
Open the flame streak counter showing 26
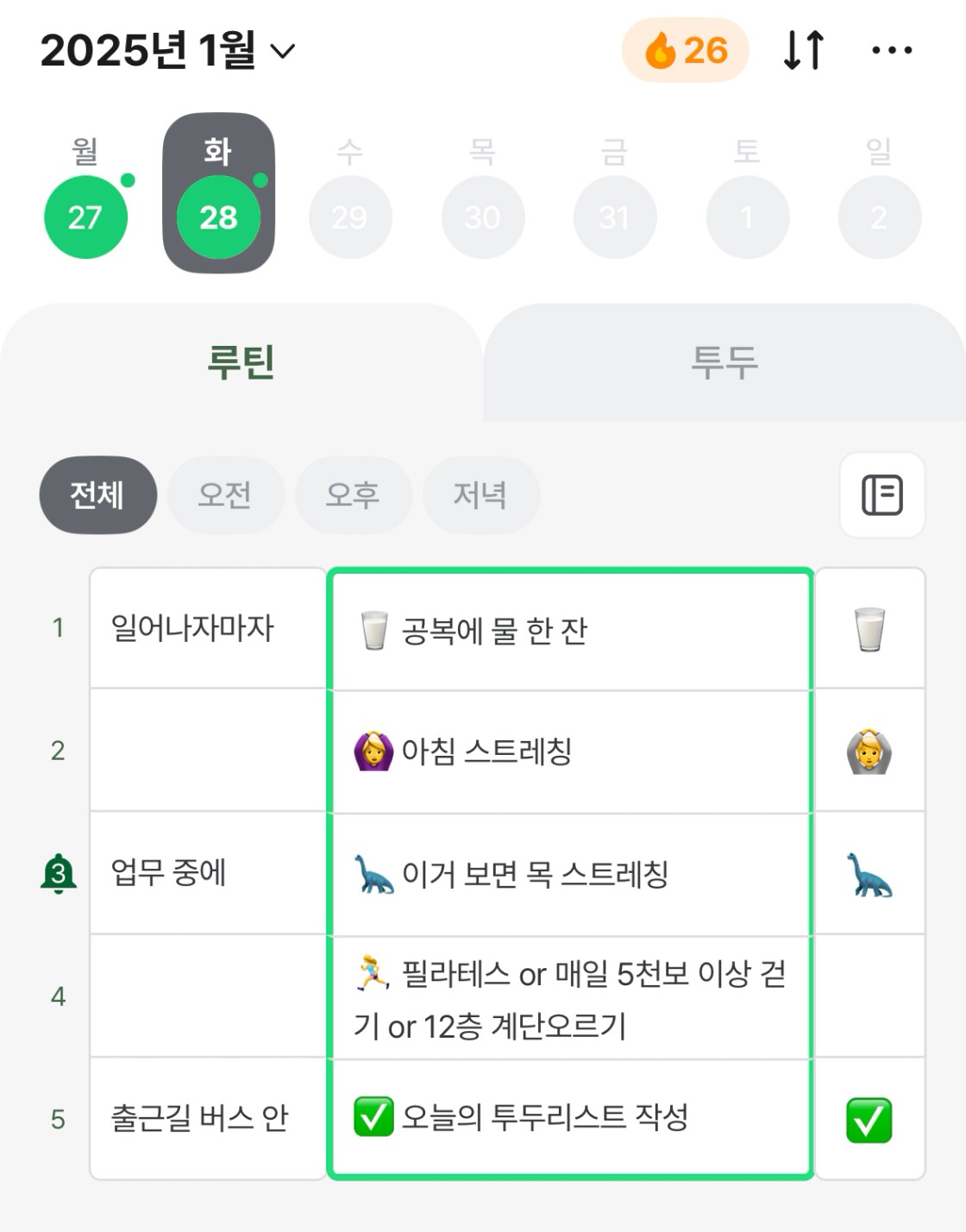(685, 50)
